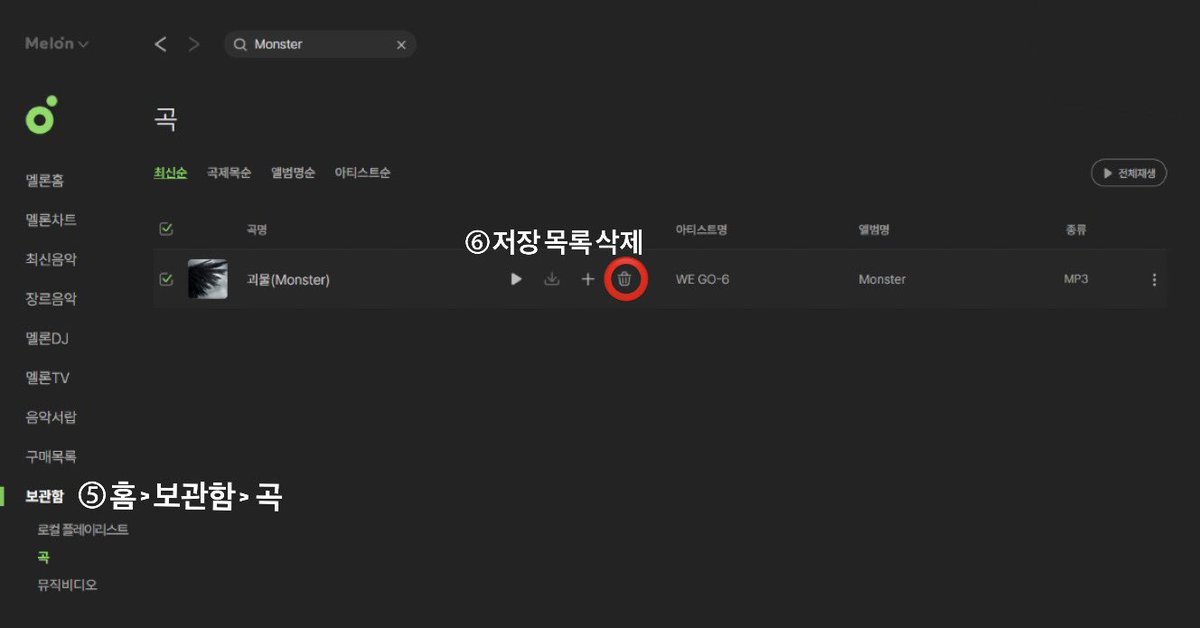
Task: Open 로컬 플레이리스트 under 보관함
Action: tap(83, 530)
